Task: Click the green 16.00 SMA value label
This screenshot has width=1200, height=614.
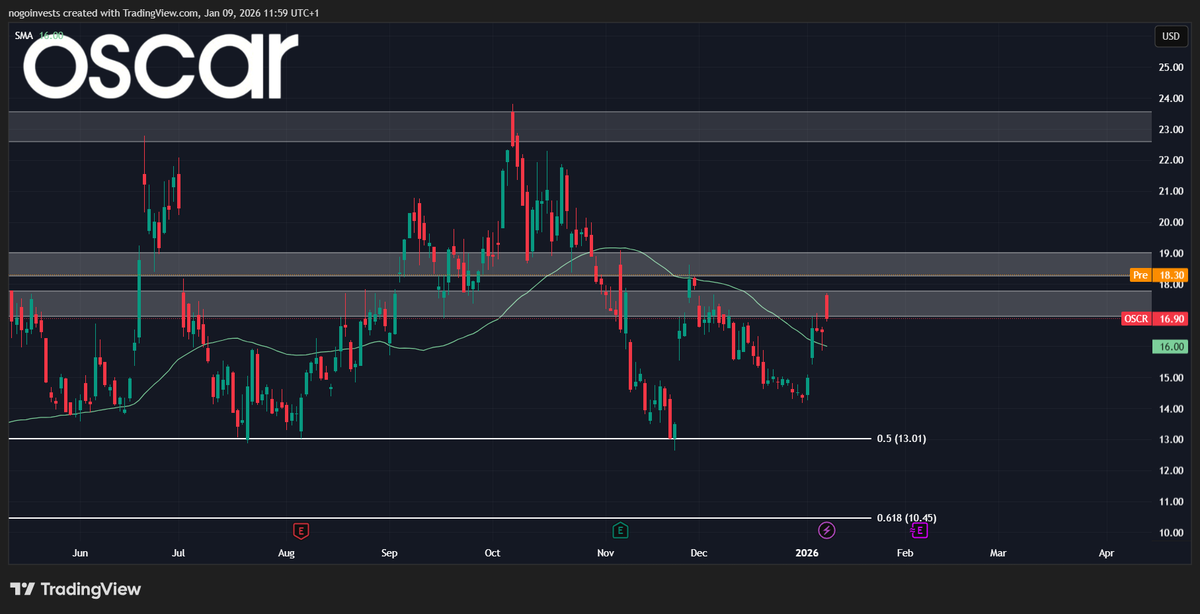Action: 1168,346
